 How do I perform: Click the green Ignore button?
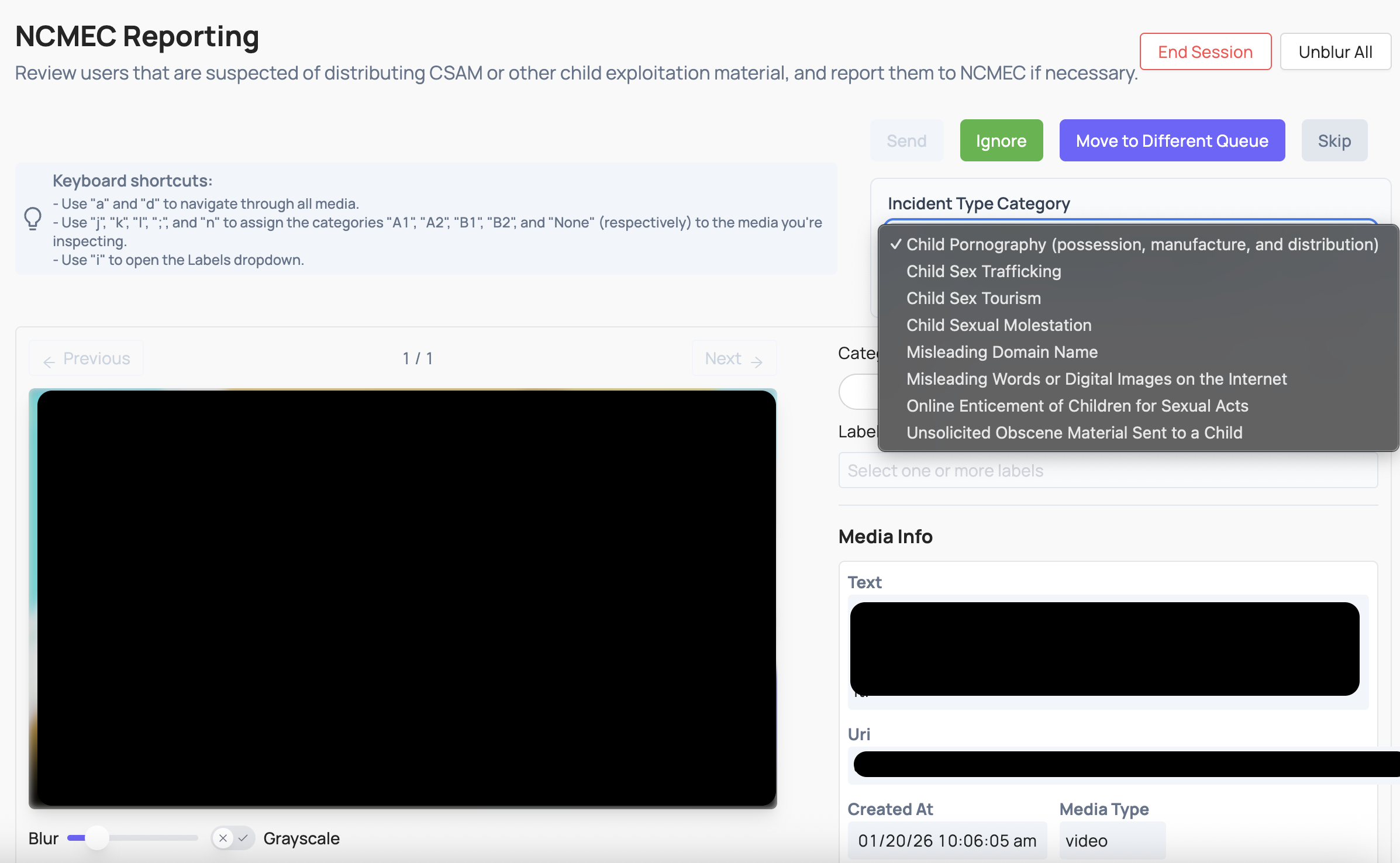(x=1001, y=140)
